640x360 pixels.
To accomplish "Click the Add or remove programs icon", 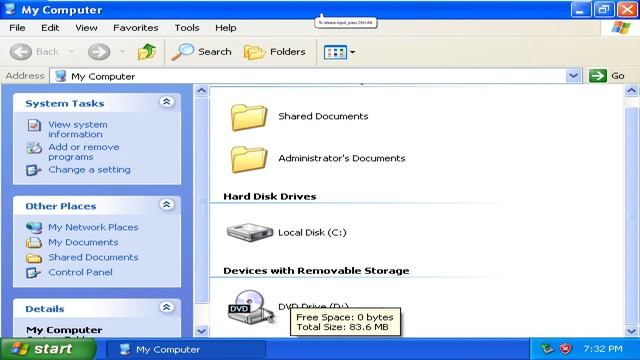I will coord(34,147).
